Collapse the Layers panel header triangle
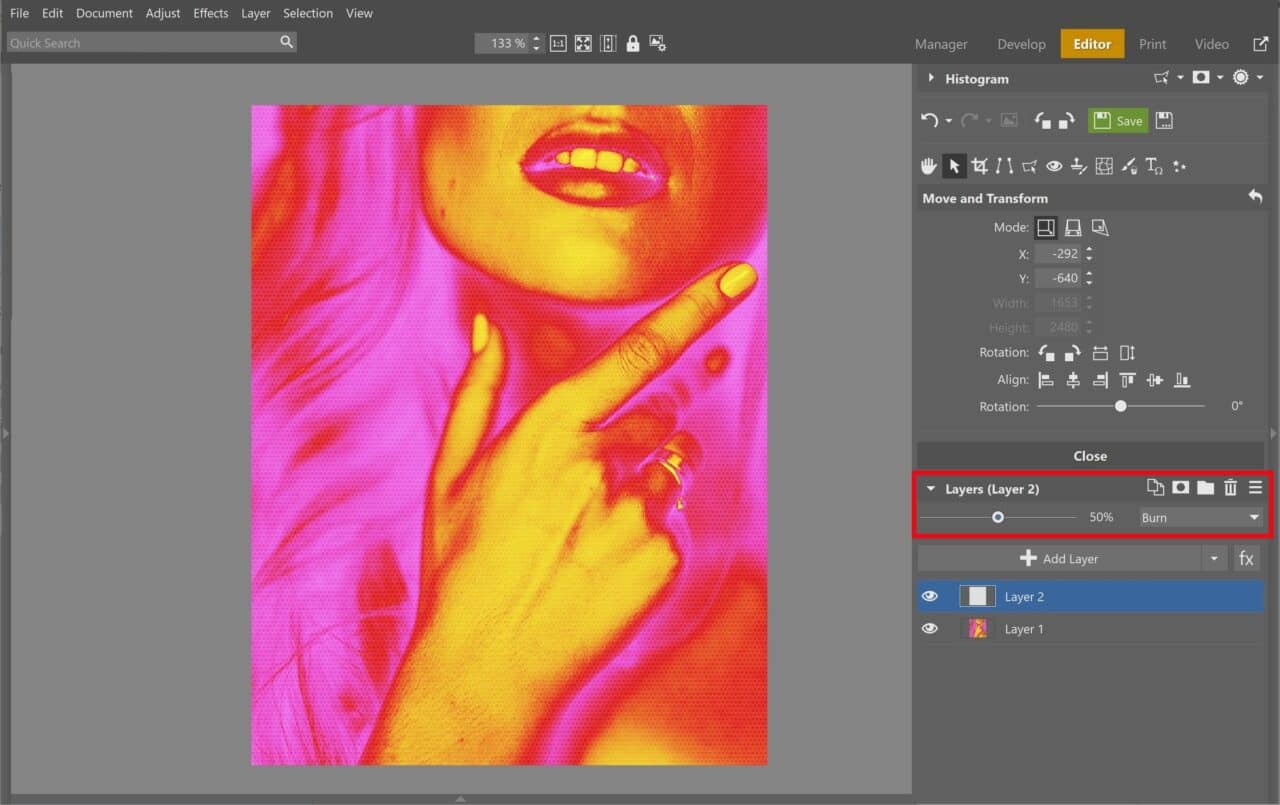Screen dimensions: 1280x805 (x=930, y=488)
